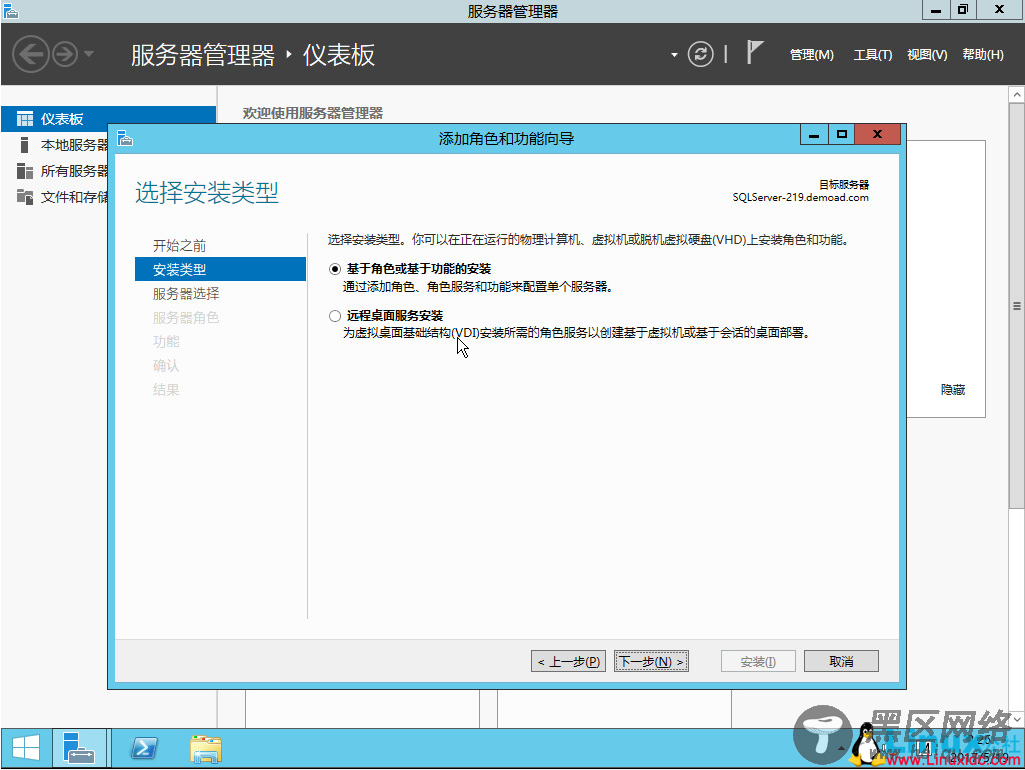Click Server Manager taskbar icon

coord(79,747)
